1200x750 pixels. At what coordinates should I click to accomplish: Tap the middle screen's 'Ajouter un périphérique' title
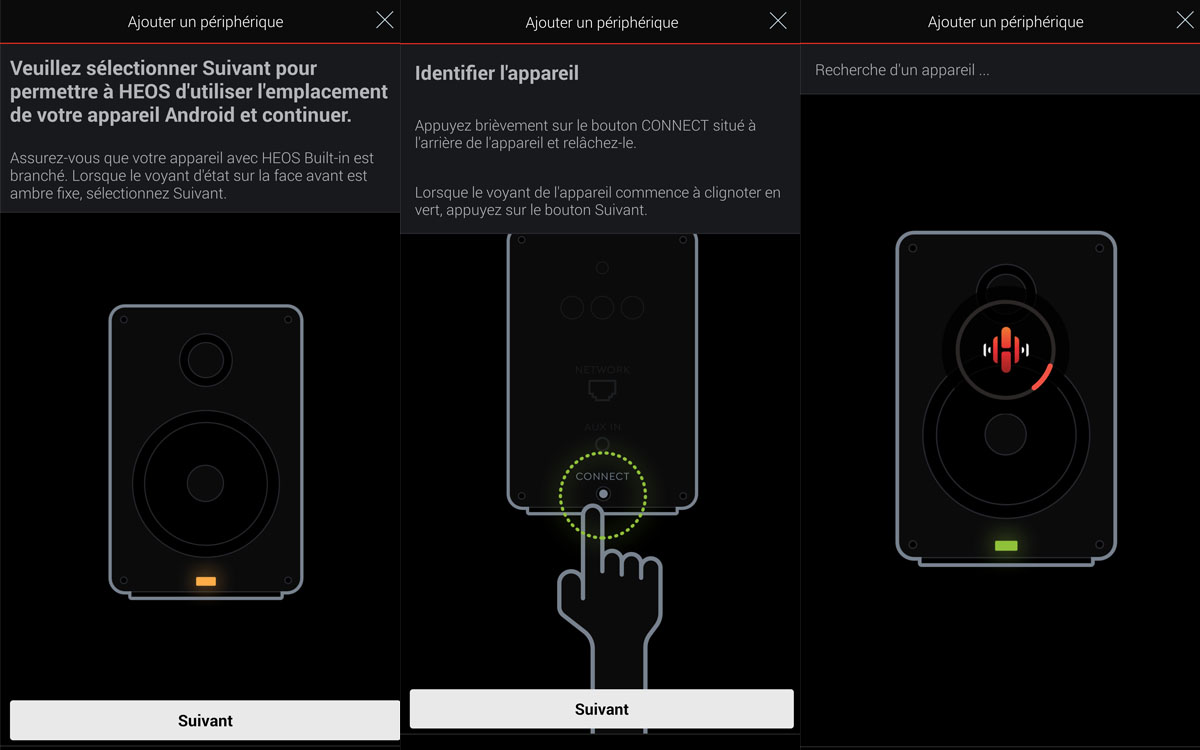pyautogui.click(x=602, y=22)
